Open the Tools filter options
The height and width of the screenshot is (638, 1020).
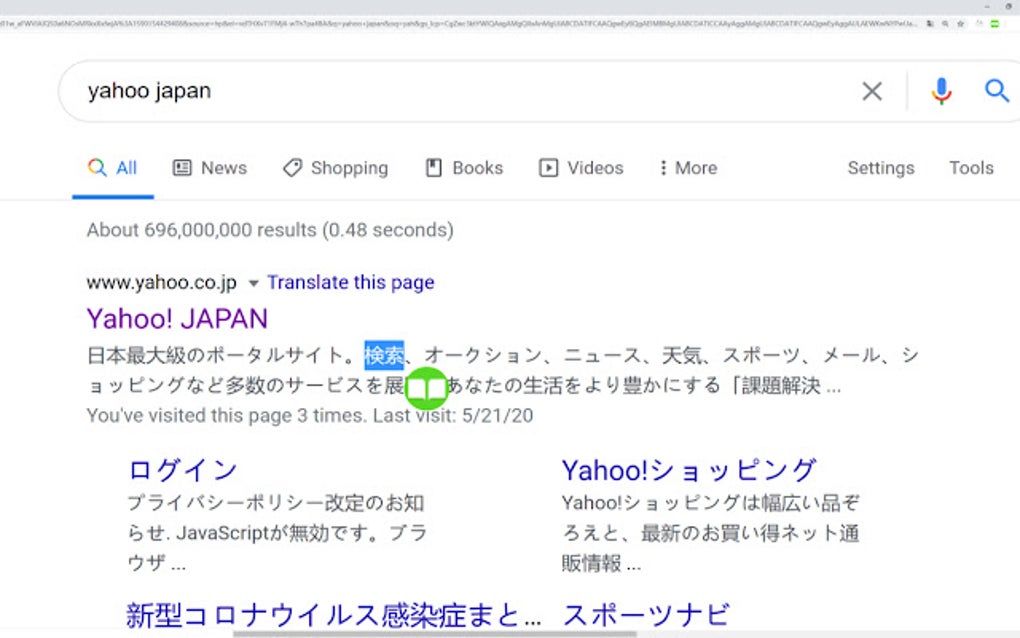(x=970, y=167)
